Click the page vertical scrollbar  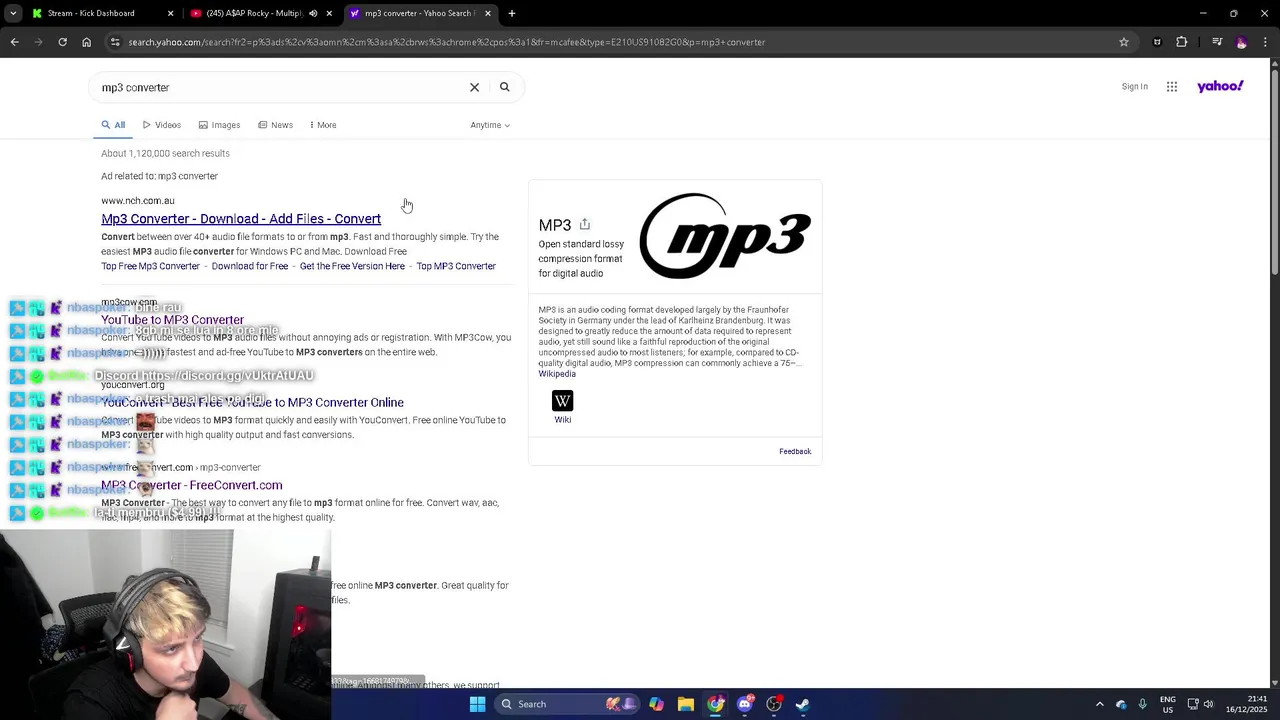pos(1274,170)
